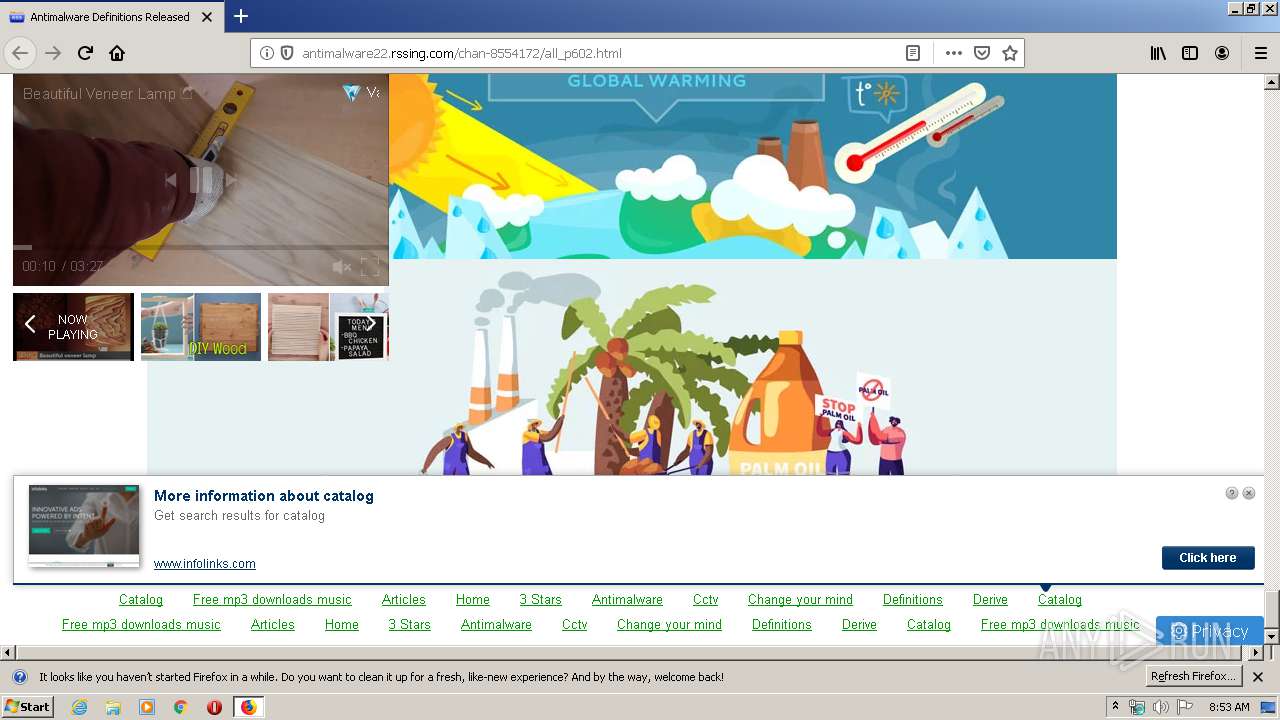The width and height of the screenshot is (1280, 720).
Task: Click the horizontal scrollbar left arrow
Action: (8, 653)
